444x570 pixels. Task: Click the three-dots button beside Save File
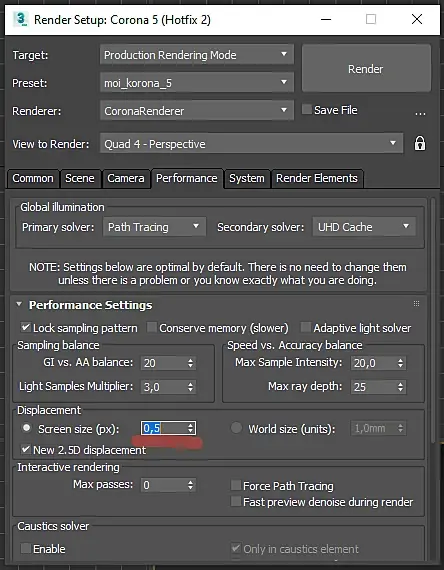click(x=420, y=113)
